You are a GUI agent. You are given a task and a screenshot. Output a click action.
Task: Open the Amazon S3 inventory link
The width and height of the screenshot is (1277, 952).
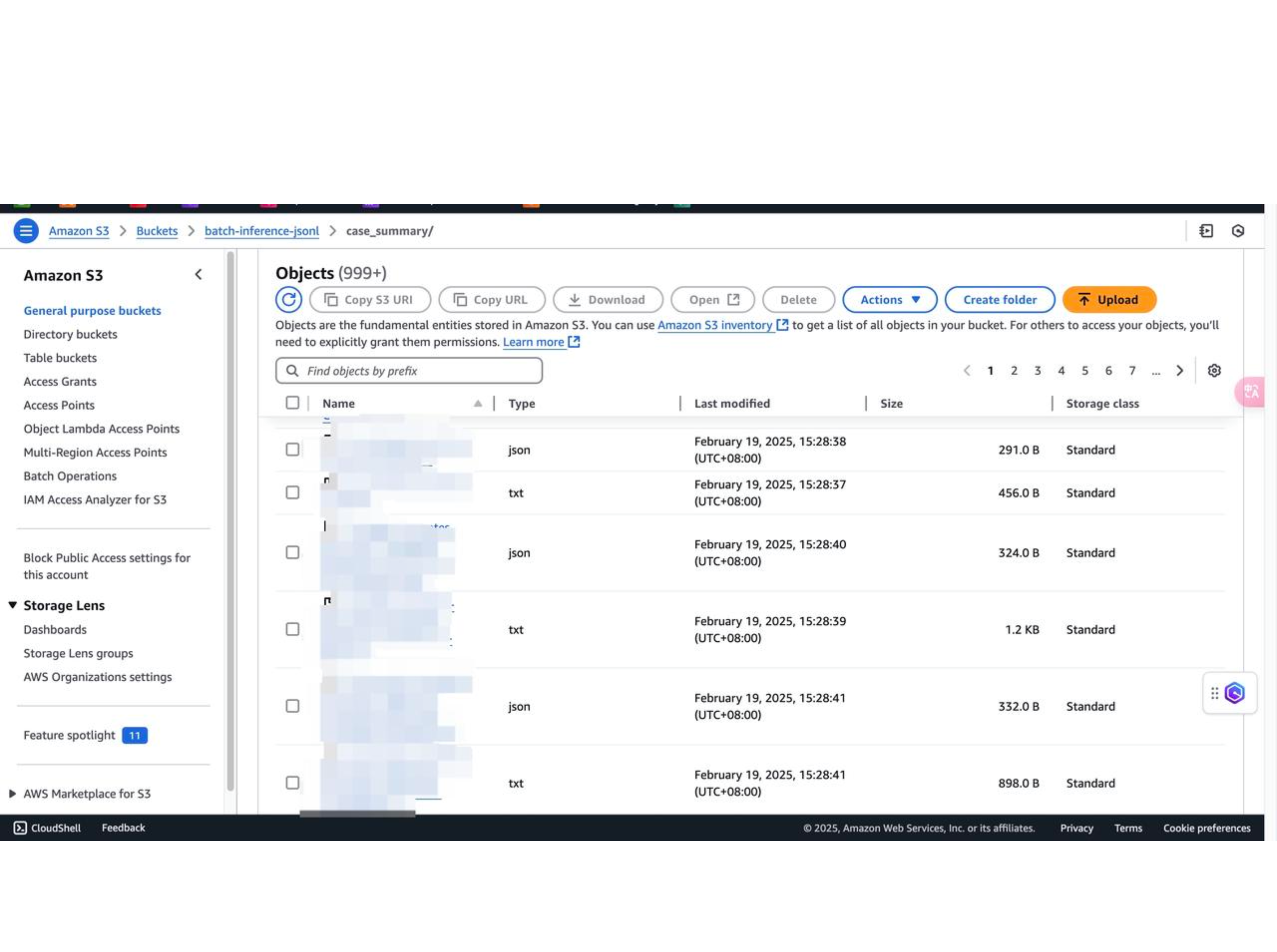(x=715, y=325)
